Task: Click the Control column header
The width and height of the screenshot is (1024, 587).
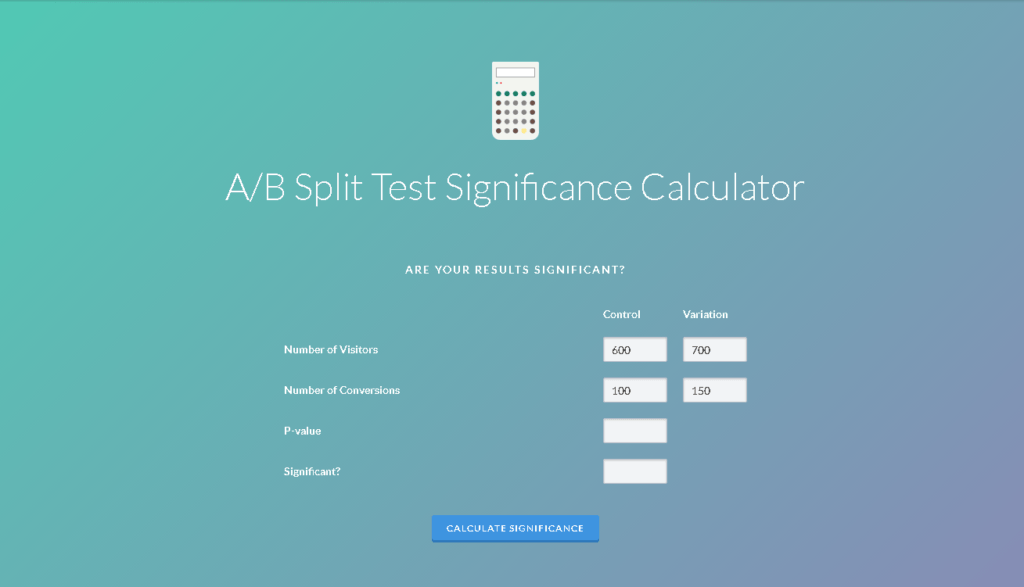Action: coord(621,314)
